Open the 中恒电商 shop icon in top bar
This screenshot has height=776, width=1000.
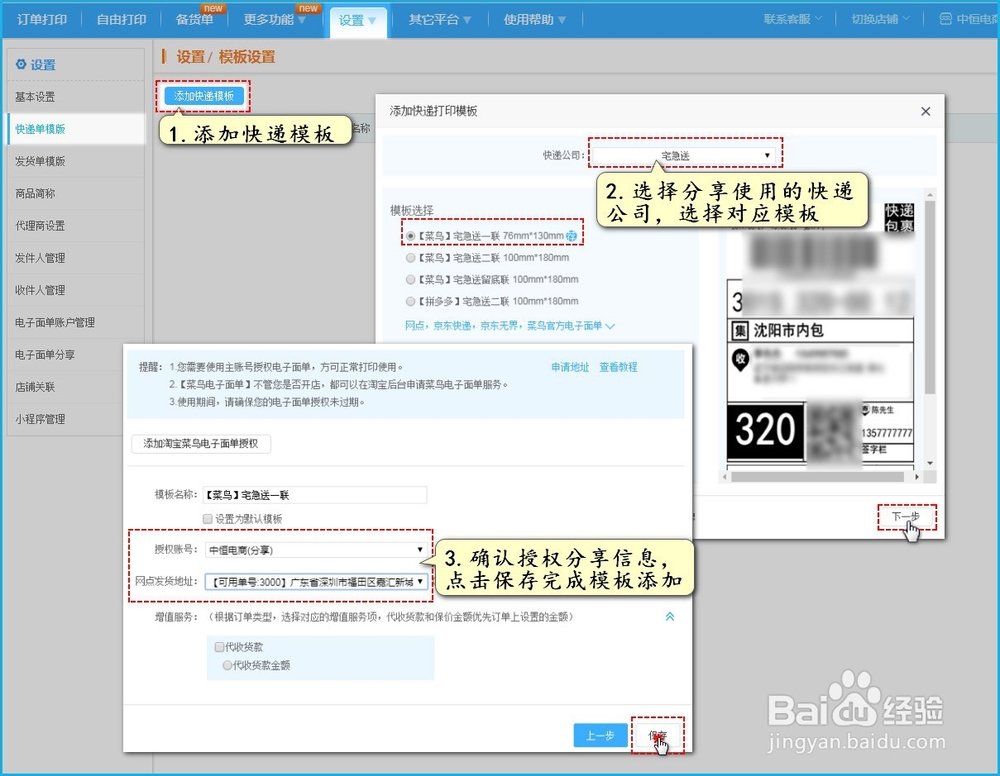(945, 19)
